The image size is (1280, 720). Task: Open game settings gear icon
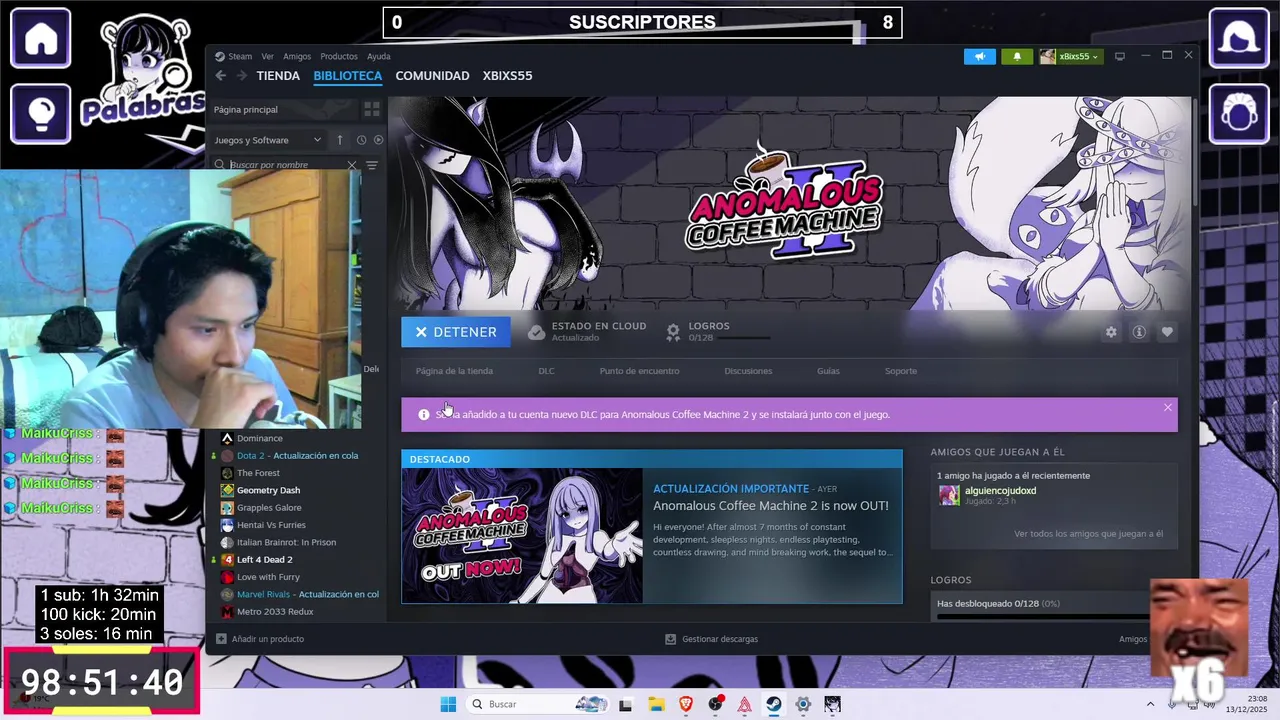[x=1111, y=332]
